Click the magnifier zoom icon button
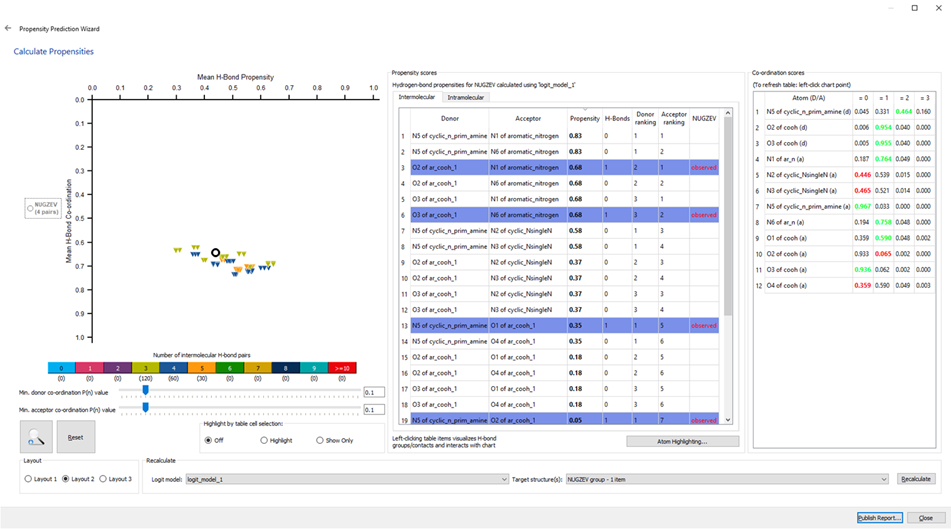Screen dimensions: 951x529 pyautogui.click(x=36, y=437)
